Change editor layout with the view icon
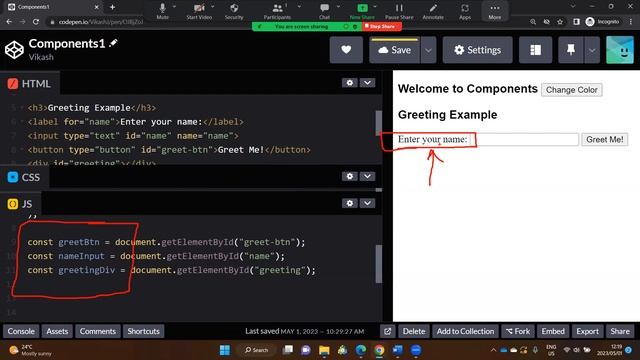This screenshot has width=640, height=360. point(535,50)
